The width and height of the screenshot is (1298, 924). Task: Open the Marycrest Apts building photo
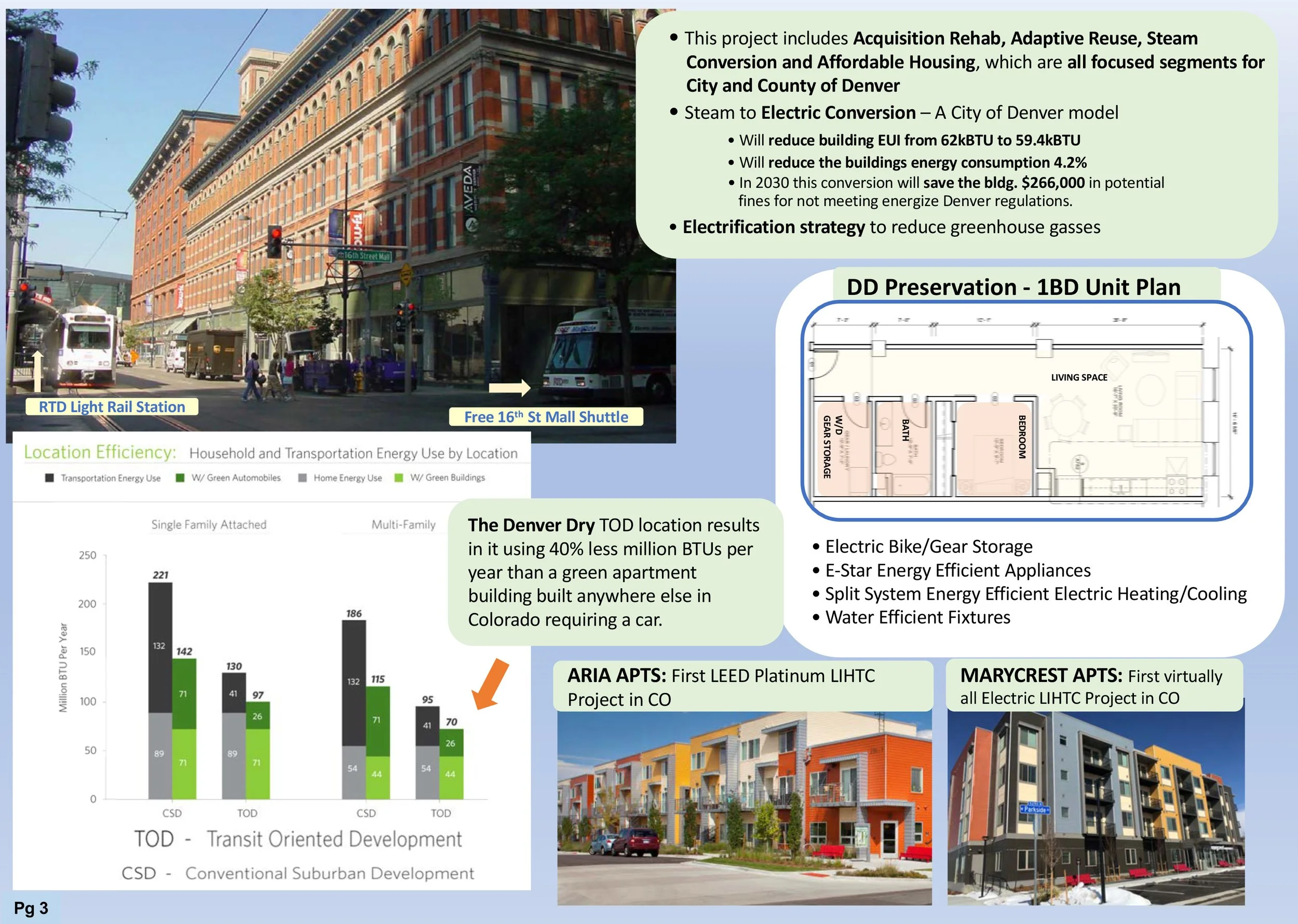[1096, 808]
